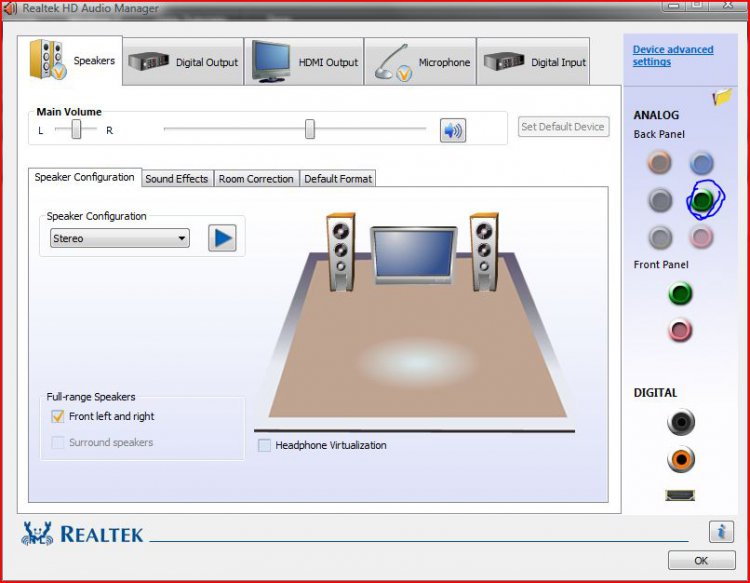Open Device advanced settings link

point(673,55)
